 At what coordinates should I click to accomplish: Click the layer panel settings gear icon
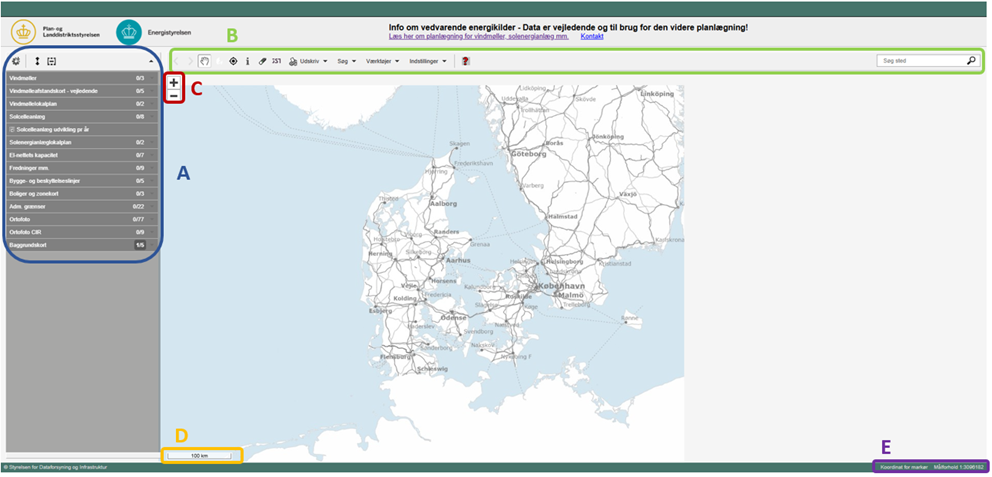16,61
